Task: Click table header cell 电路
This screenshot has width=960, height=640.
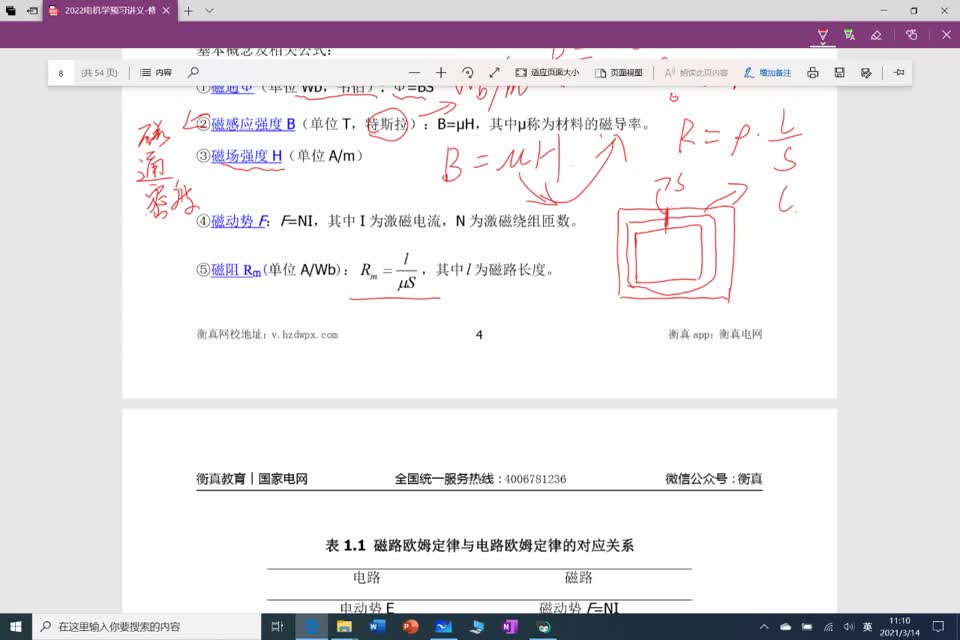Action: [x=366, y=577]
